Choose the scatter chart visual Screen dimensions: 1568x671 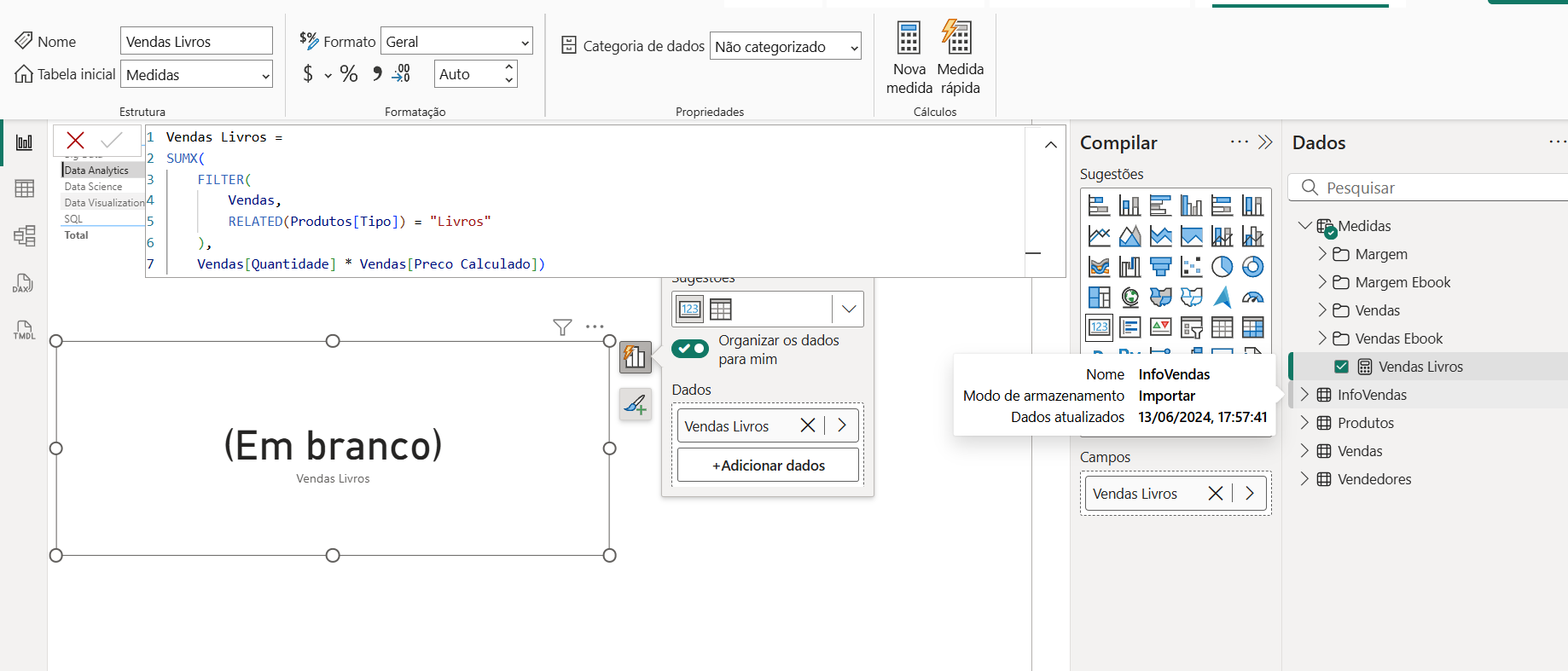(x=1191, y=267)
